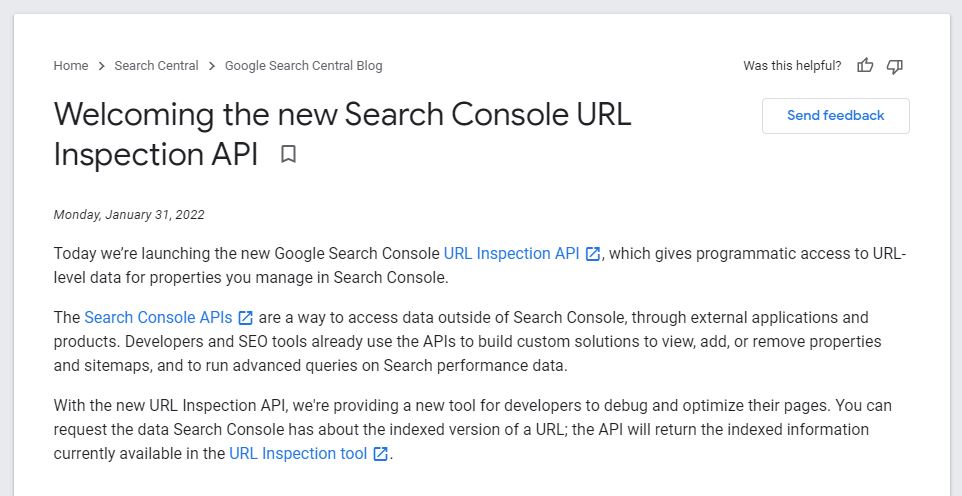Screen dimensions: 962x496
Task: Open the Search Central breadcrumb
Action: [x=156, y=66]
